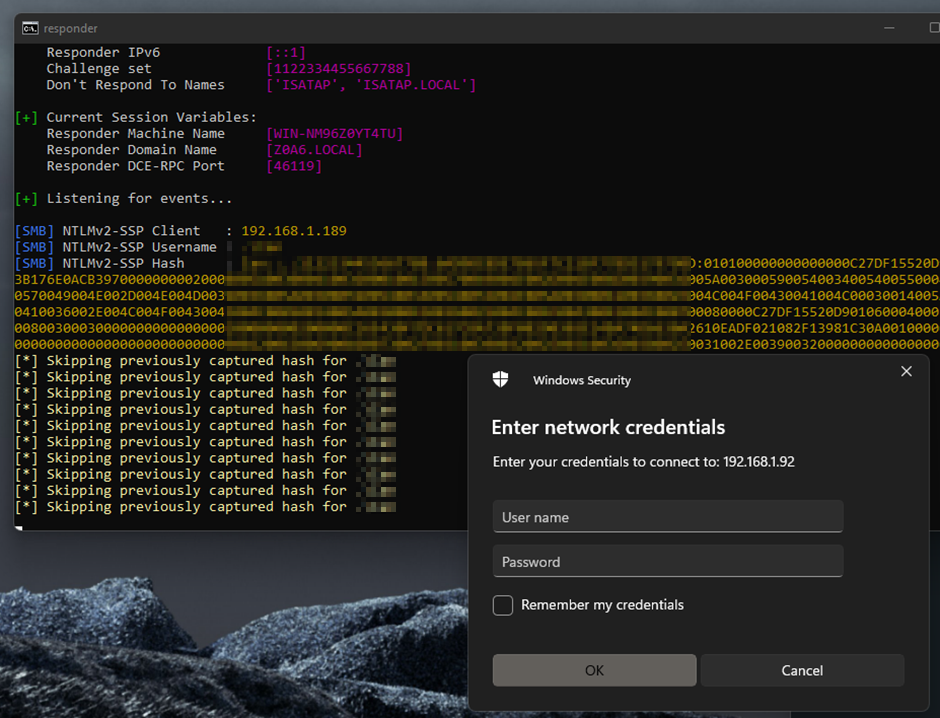Screen dimensions: 940x718
Task: Click 'Windows Security' dialog title
Action: 582,380
